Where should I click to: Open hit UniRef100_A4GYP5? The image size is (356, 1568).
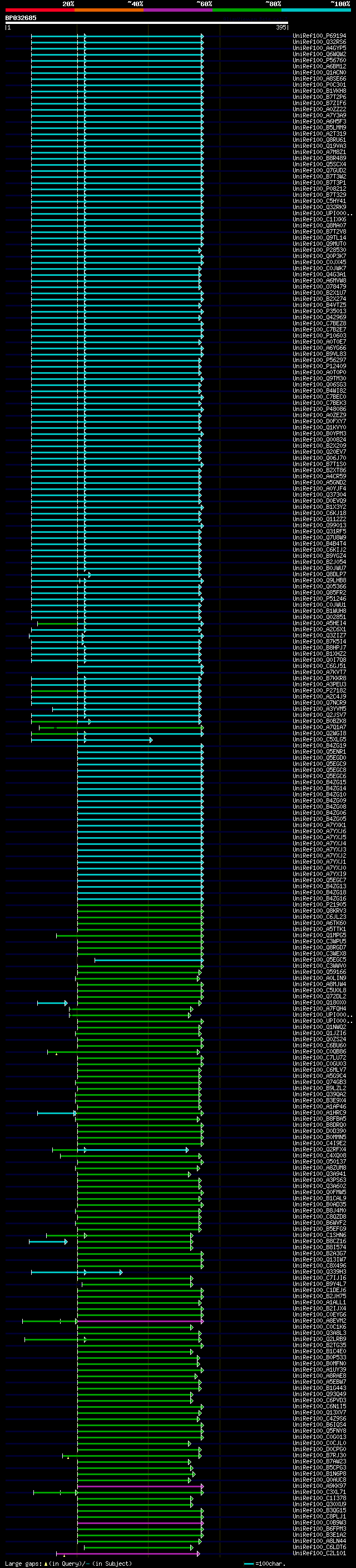pyautogui.click(x=319, y=48)
